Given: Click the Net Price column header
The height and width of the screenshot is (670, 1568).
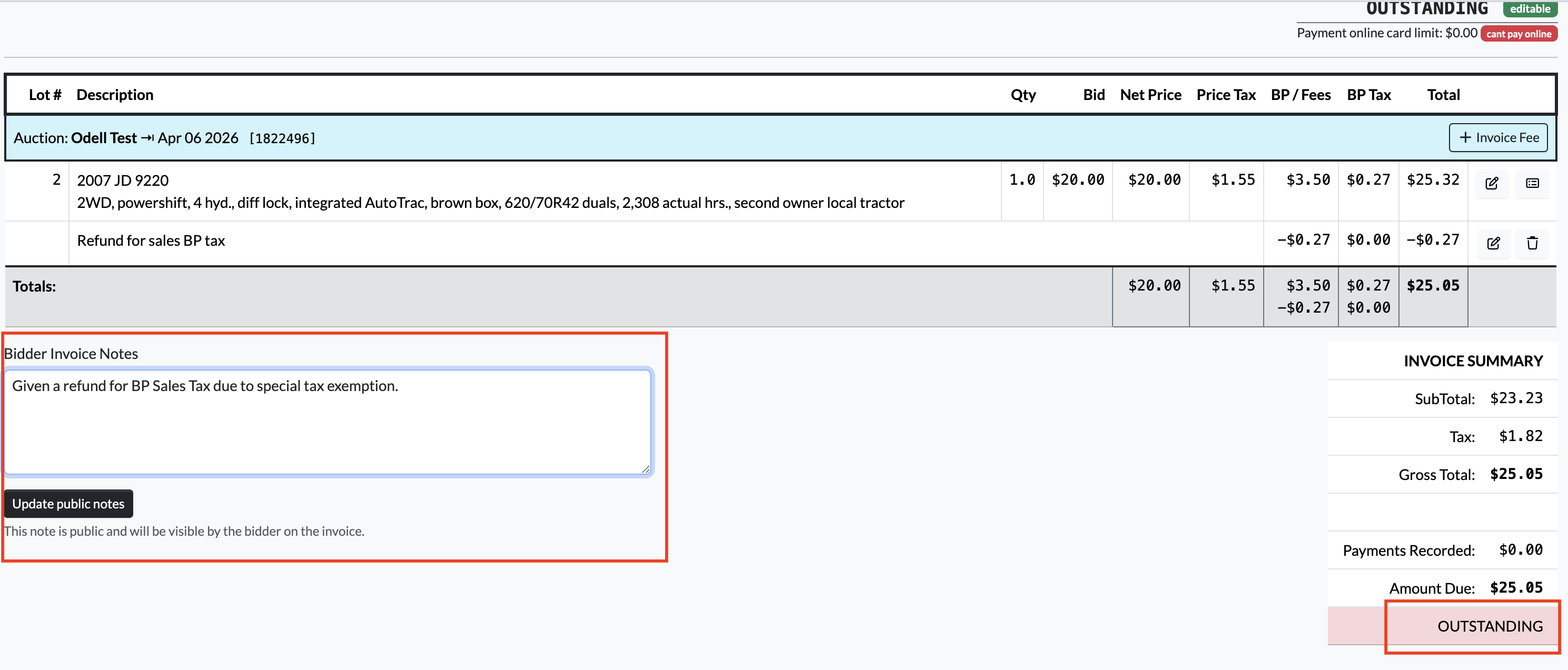Looking at the screenshot, I should [x=1150, y=95].
